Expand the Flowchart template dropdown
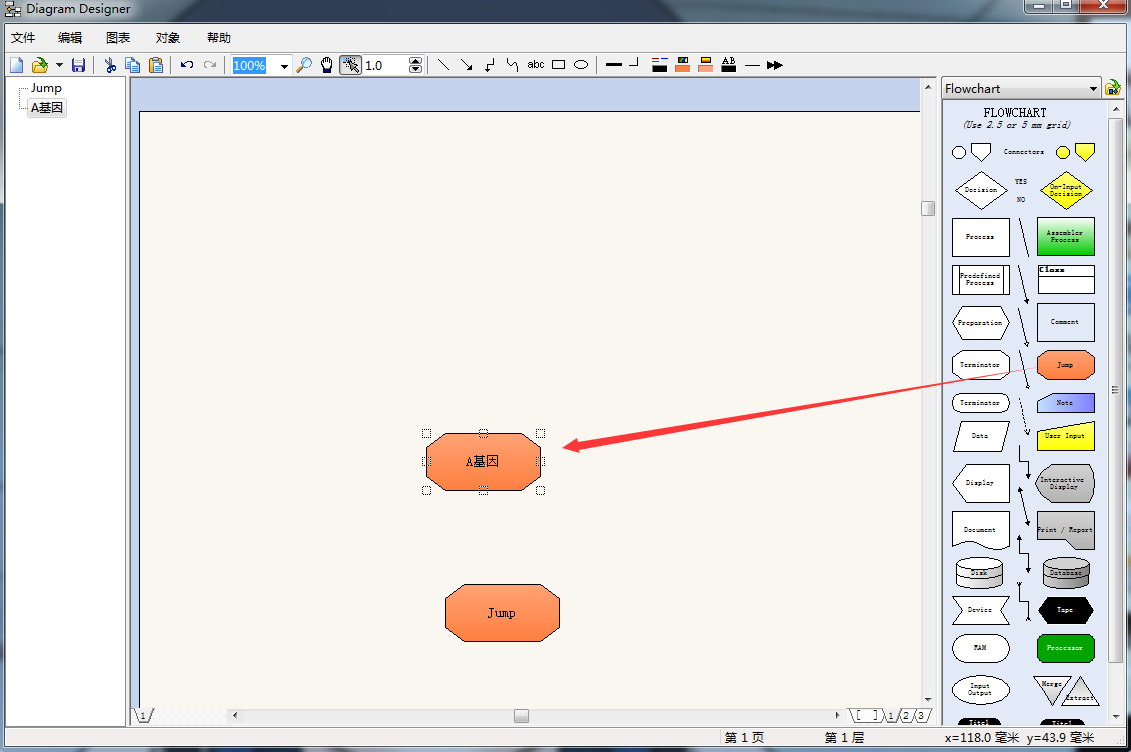This screenshot has height=752, width=1131. tap(1092, 89)
